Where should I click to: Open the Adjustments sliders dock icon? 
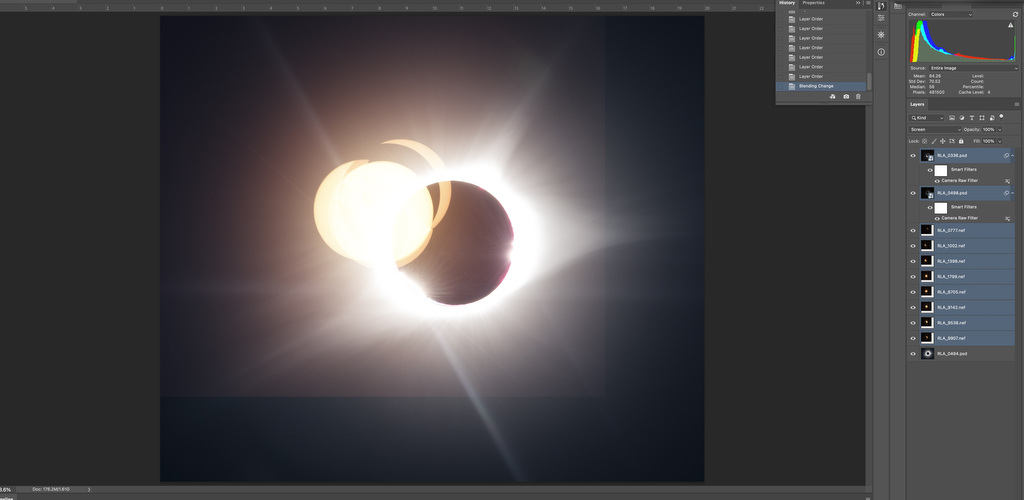point(881,18)
